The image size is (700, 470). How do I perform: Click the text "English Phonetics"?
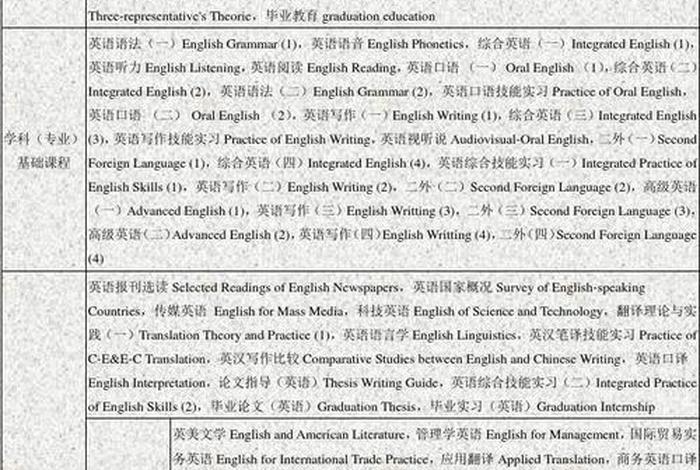pos(416,44)
